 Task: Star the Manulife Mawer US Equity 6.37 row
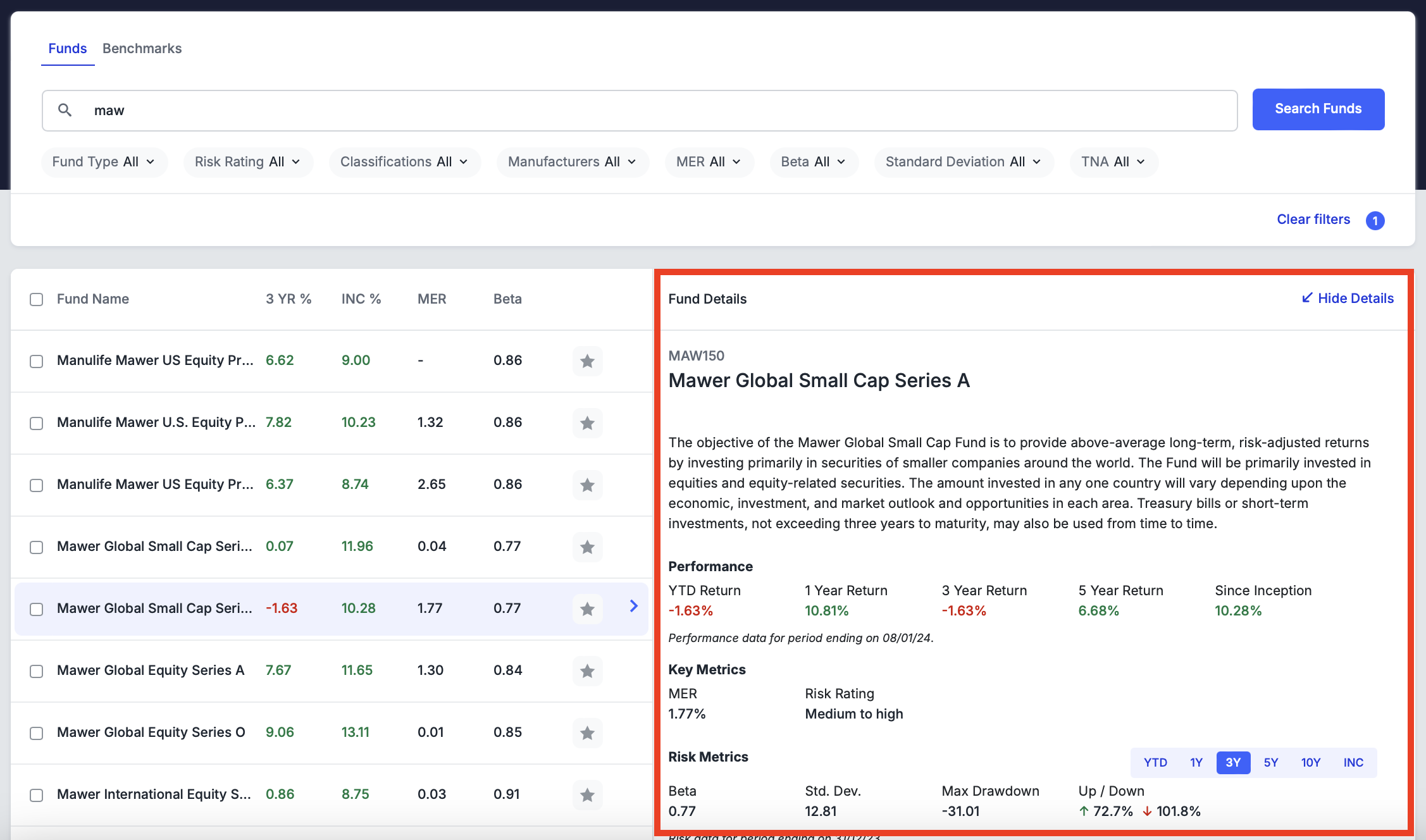[x=587, y=485]
